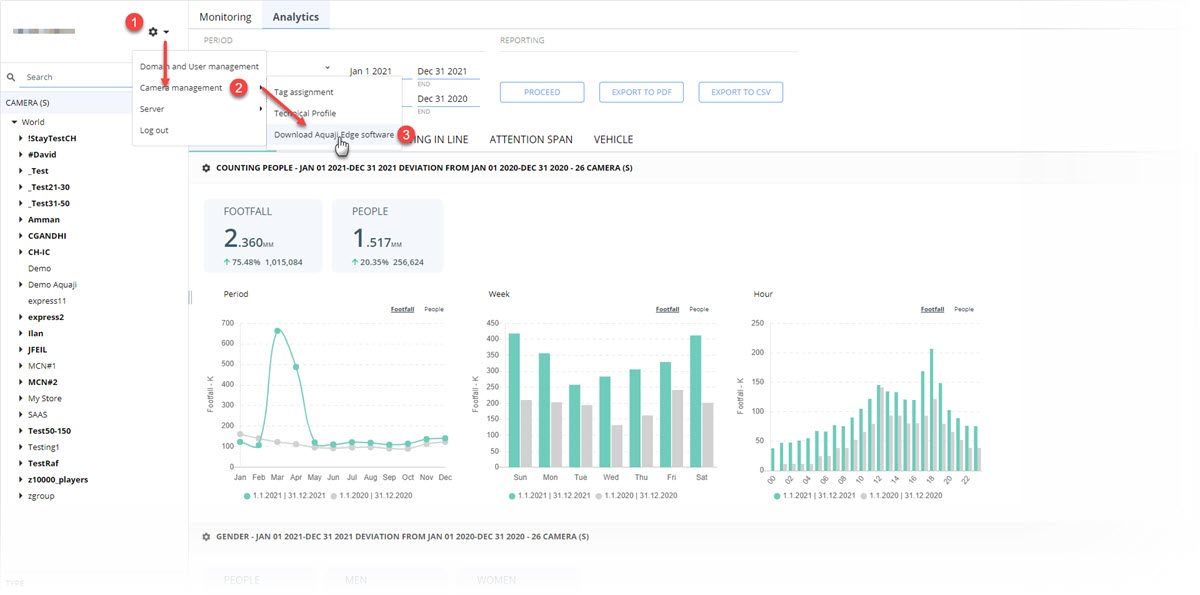Toggle Footfall in the Period chart
Image resolution: width=1200 pixels, height=595 pixels.
tap(403, 309)
